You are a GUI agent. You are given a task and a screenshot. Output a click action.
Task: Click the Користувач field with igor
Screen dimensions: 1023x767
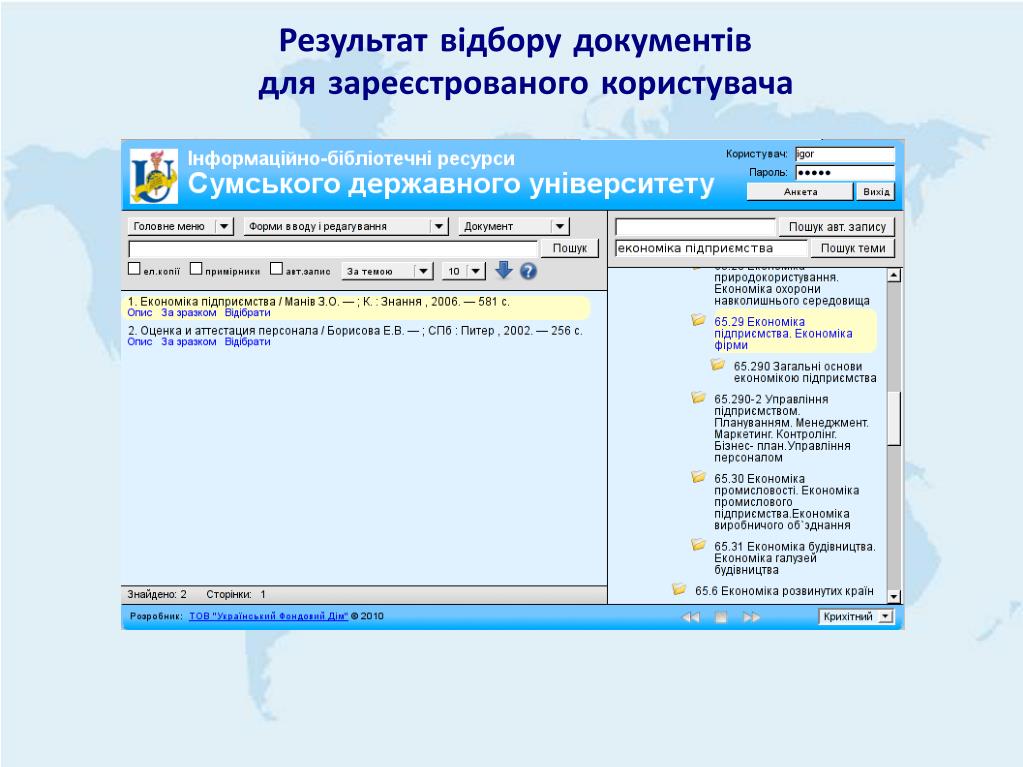click(845, 154)
